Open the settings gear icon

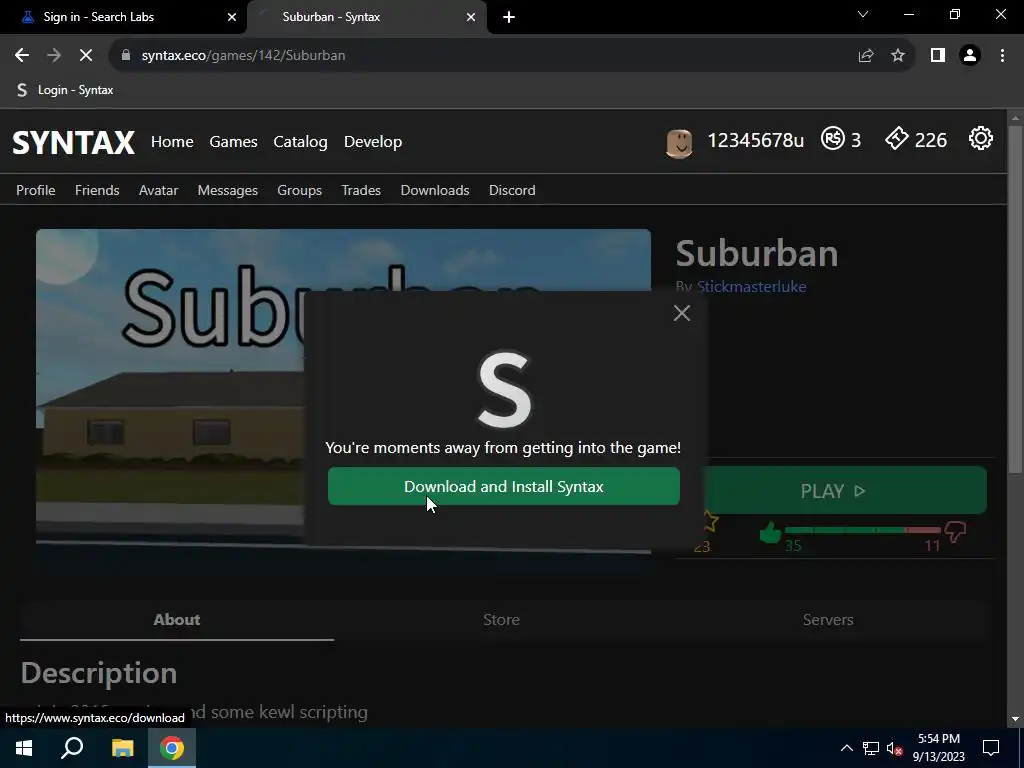[x=980, y=139]
